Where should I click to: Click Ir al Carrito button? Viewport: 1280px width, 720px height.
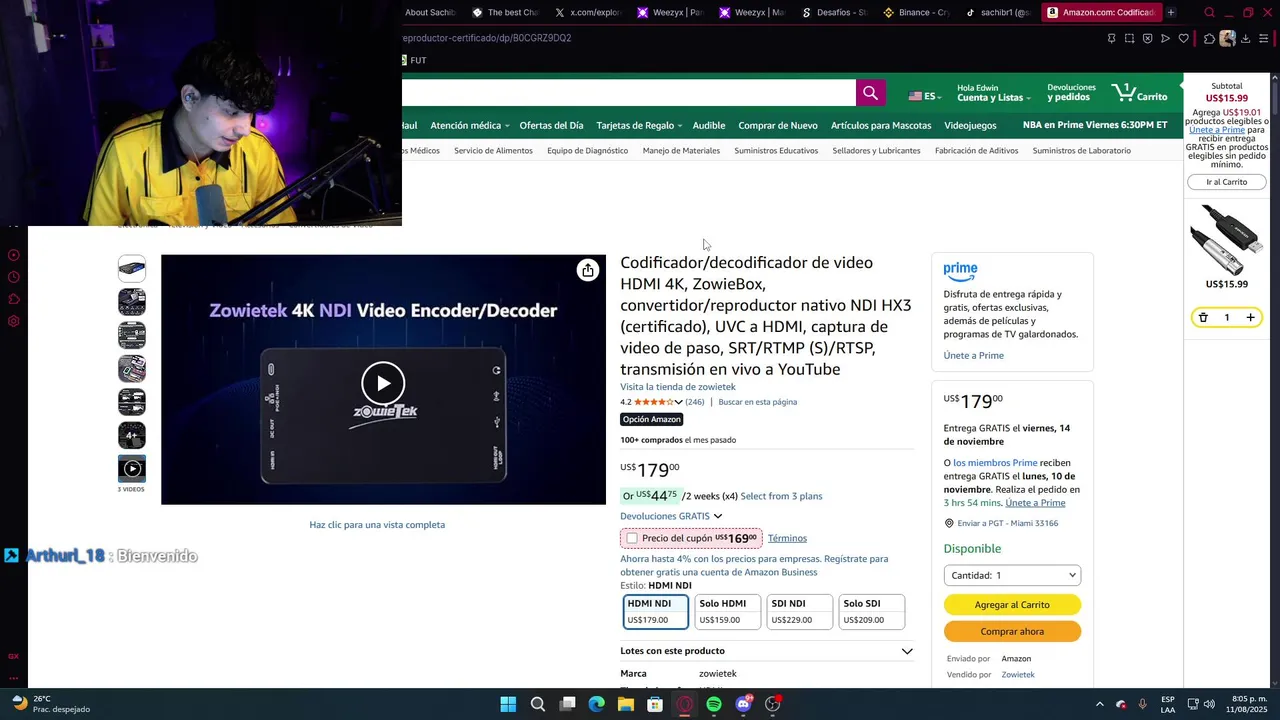pos(1227,182)
